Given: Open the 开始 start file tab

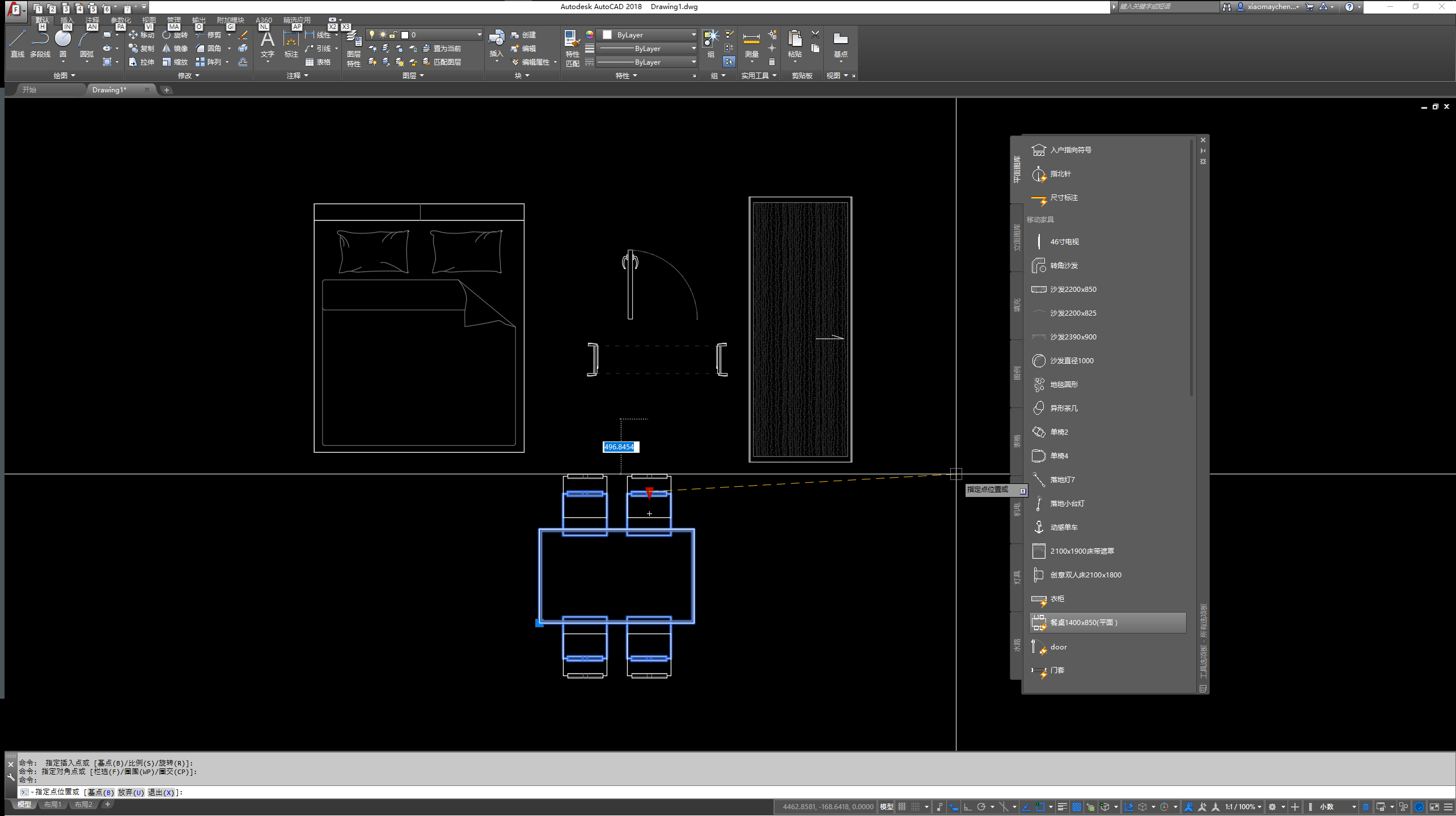Looking at the screenshot, I should 29,90.
